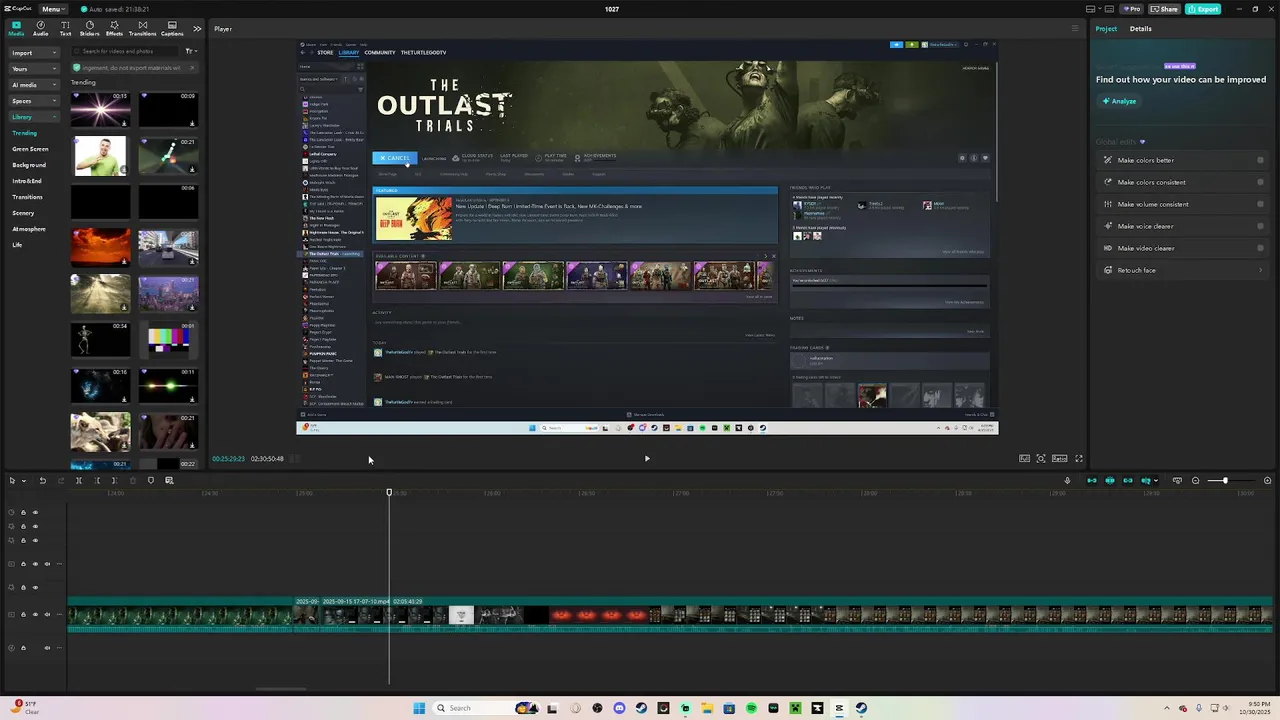Play the video in the player
Image resolution: width=1280 pixels, height=720 pixels.
(x=647, y=459)
